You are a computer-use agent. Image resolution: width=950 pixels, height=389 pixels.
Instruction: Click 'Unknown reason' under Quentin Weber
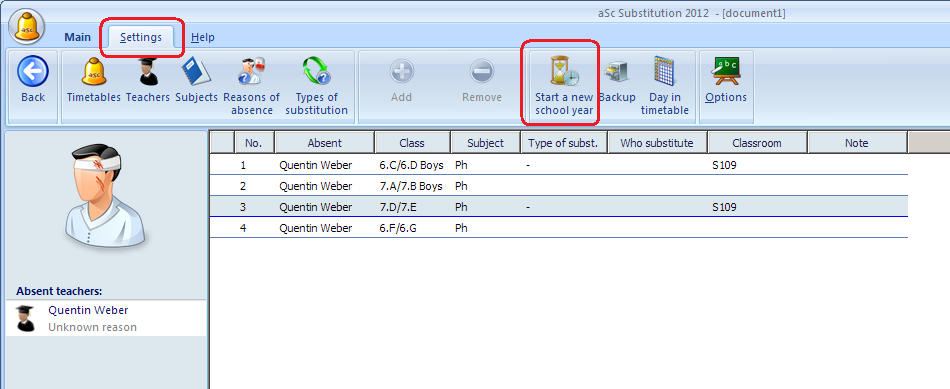click(x=92, y=327)
